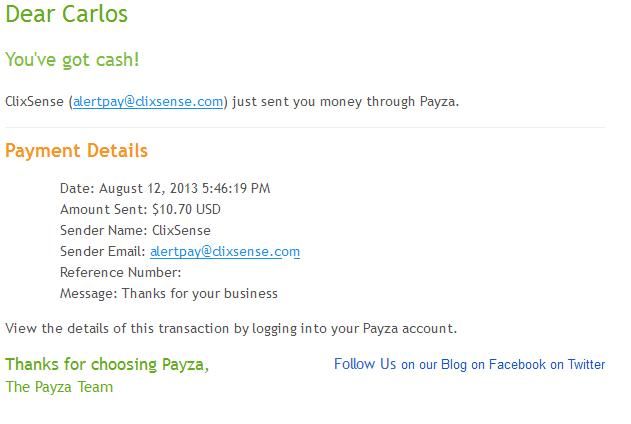631x424 pixels.
Task: Click the 'just sent you money through Payza' text
Action: 345,101
